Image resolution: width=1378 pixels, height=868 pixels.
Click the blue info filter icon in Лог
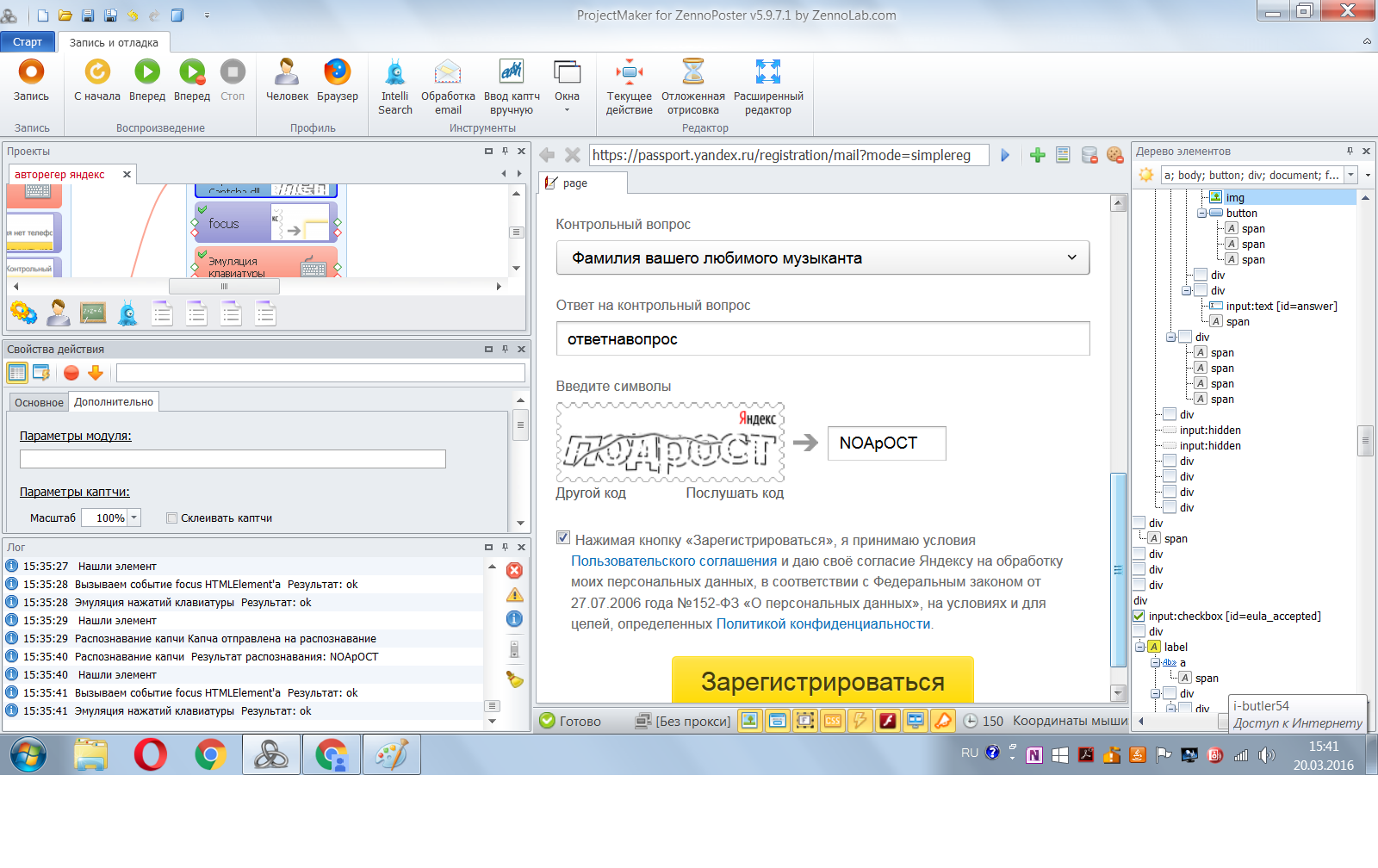(x=514, y=618)
